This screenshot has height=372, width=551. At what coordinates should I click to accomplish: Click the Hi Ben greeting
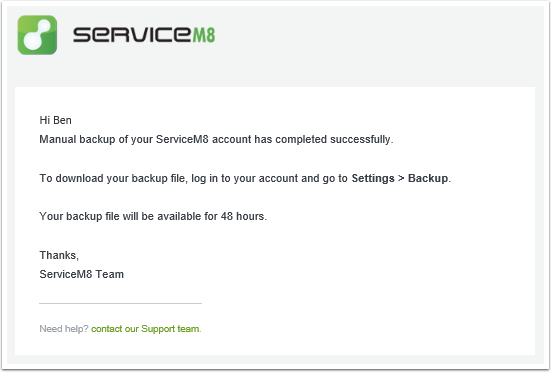(x=56, y=120)
